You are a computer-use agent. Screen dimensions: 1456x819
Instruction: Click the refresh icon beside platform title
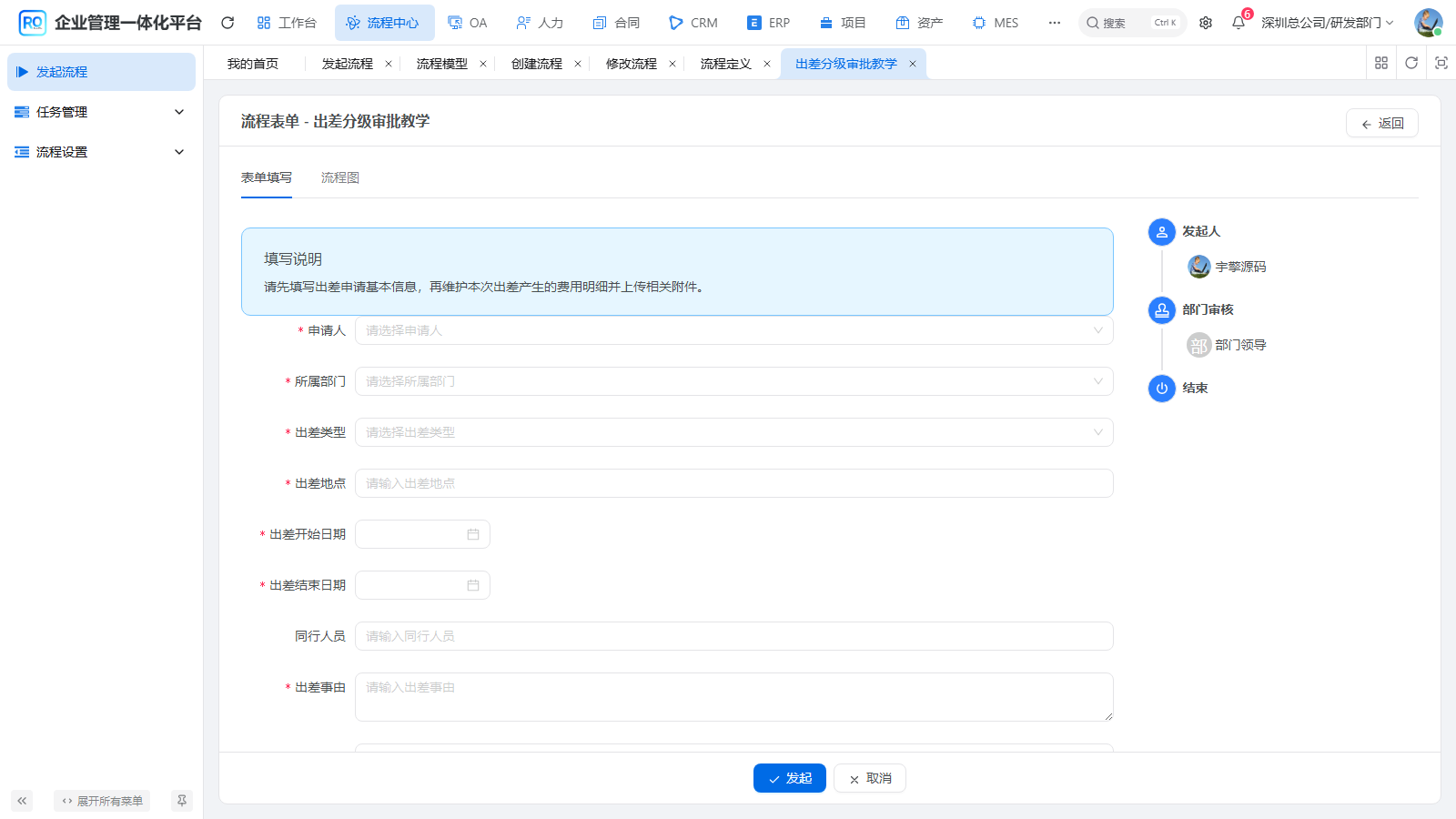227,23
